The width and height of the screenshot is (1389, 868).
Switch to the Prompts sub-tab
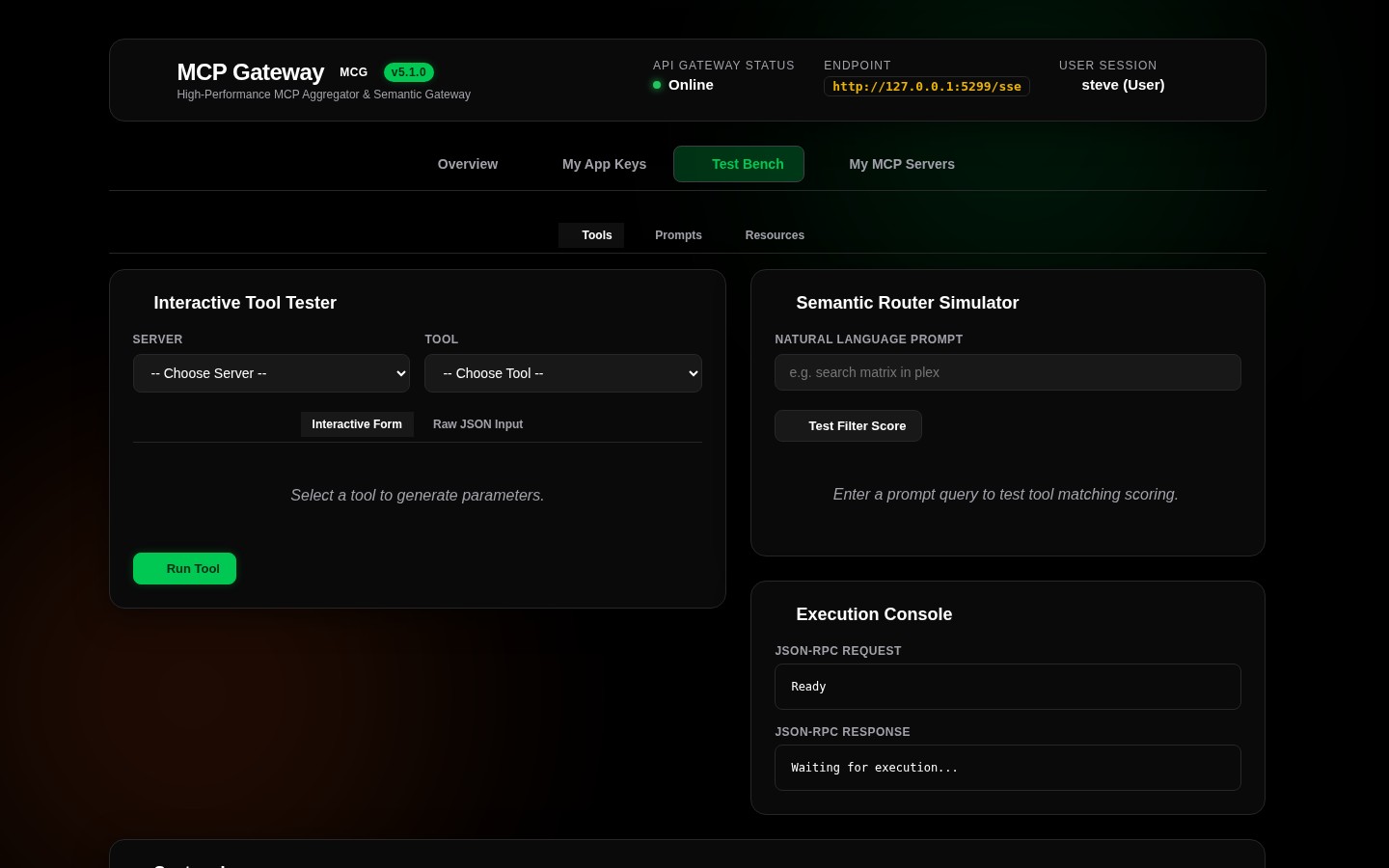click(x=678, y=235)
